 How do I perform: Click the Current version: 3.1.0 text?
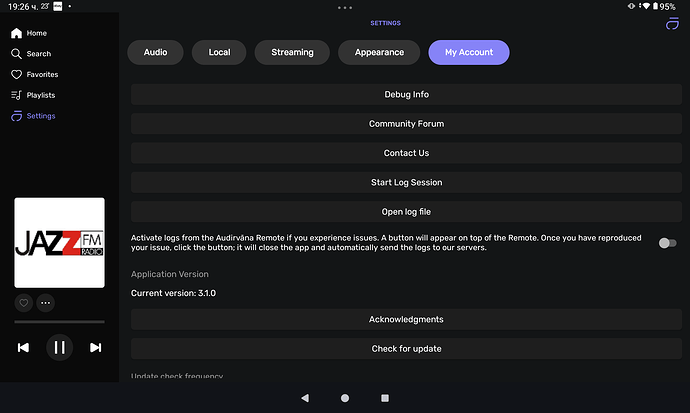coord(173,293)
